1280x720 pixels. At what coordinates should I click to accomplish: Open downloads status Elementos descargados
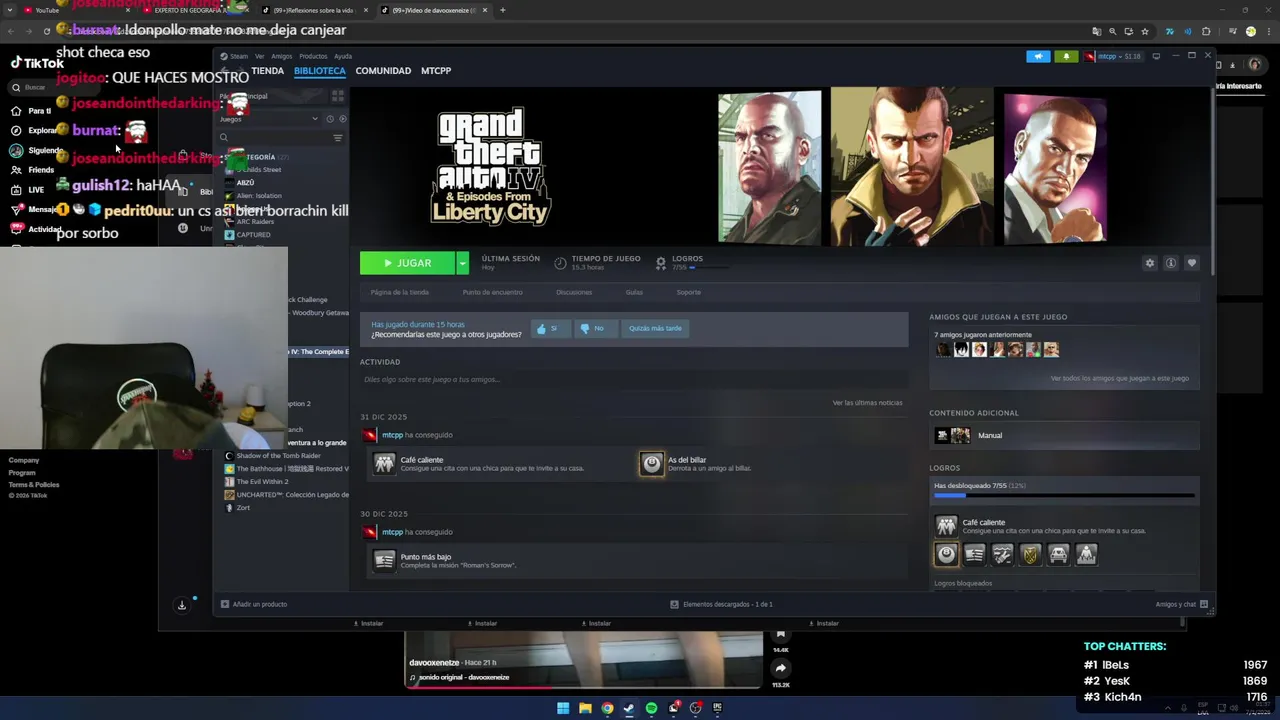tap(721, 604)
